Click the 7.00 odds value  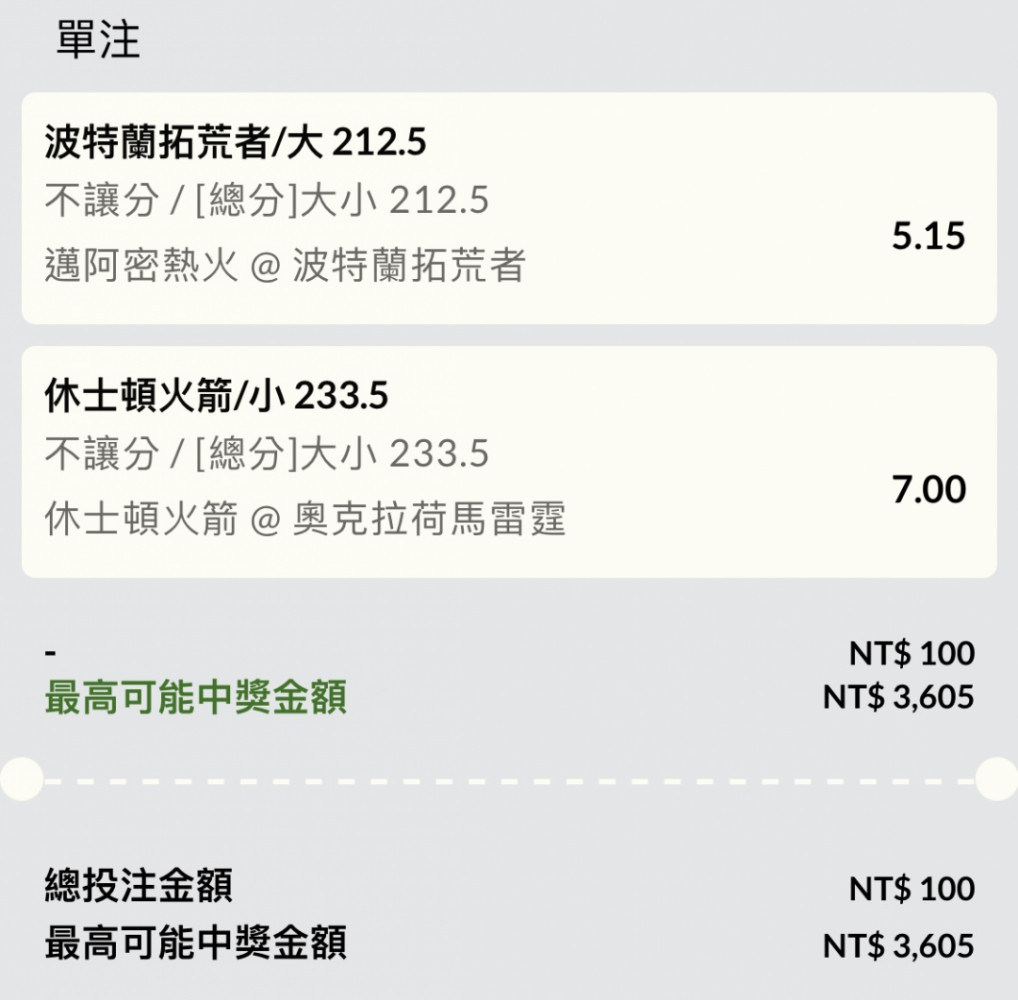pos(928,490)
